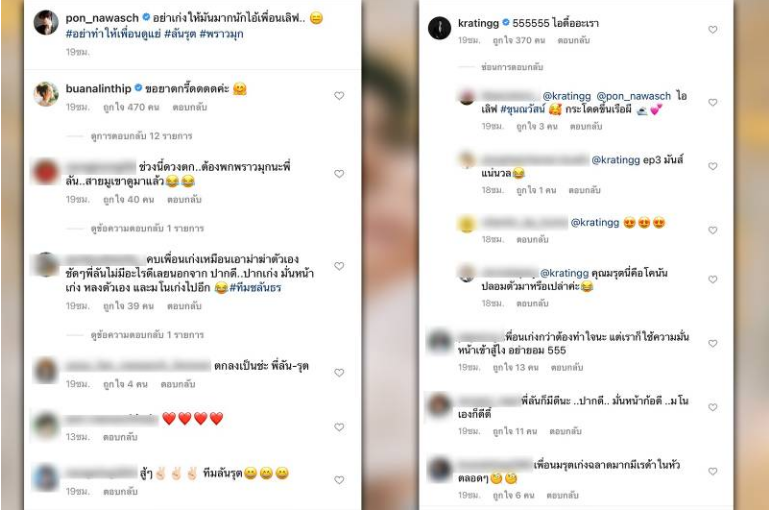
Task: Show 1 reply under #ทีมชลันธร comment
Action: [147, 335]
